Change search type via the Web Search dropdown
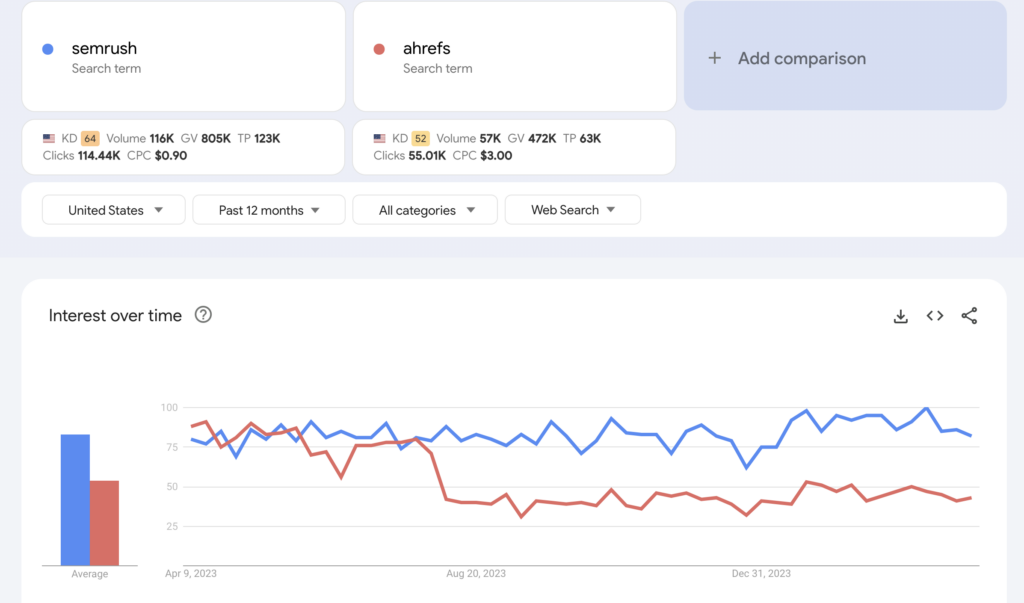Image resolution: width=1024 pixels, height=603 pixels. point(572,210)
